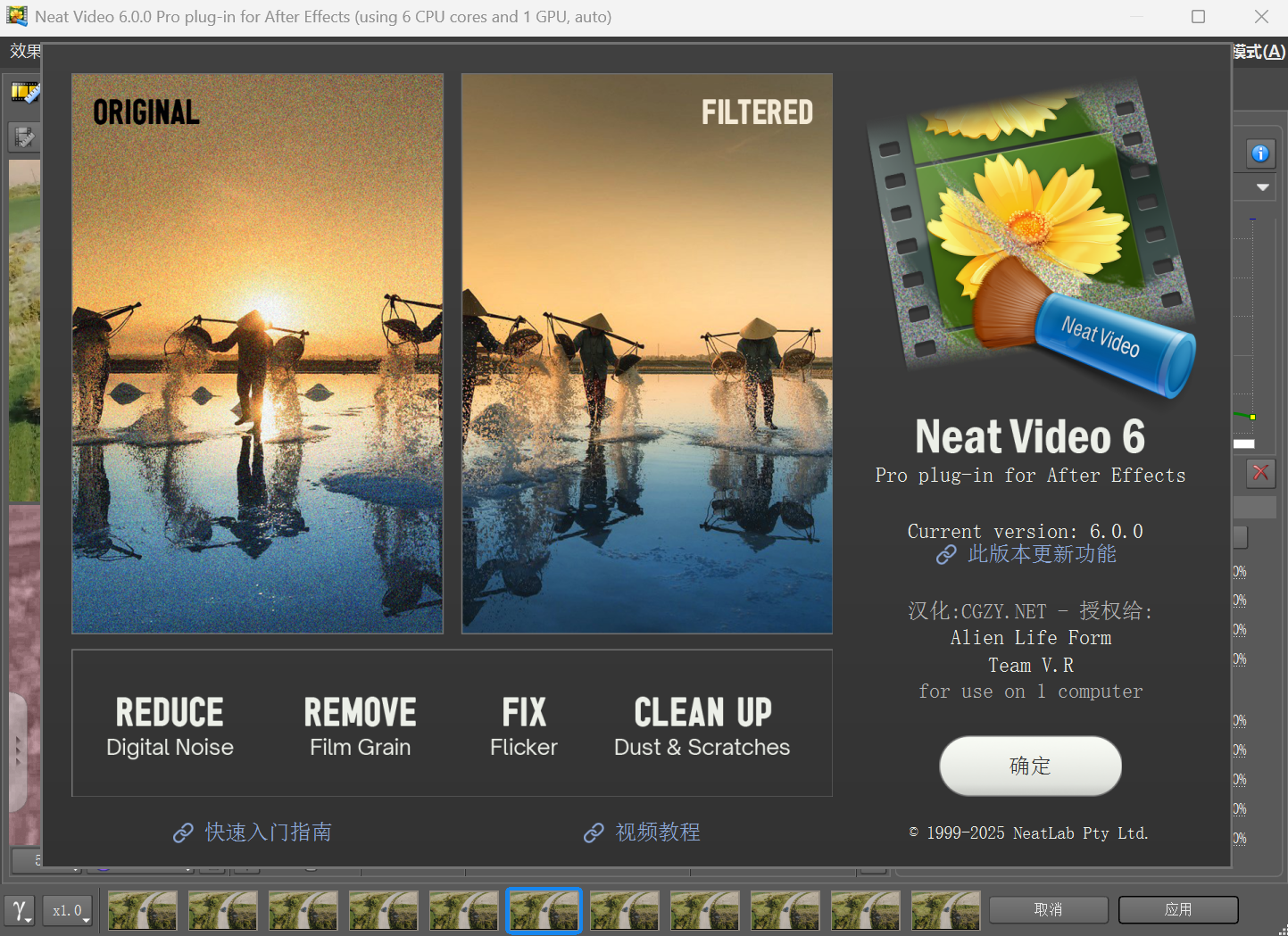The image size is (1288, 936).
Task: Select the last frame thumbnail in the strip
Action: coord(946,910)
